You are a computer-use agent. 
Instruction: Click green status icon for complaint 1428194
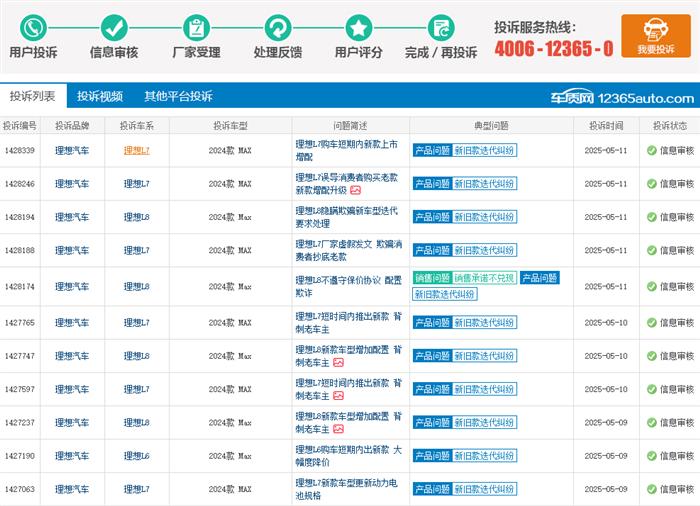652,217
